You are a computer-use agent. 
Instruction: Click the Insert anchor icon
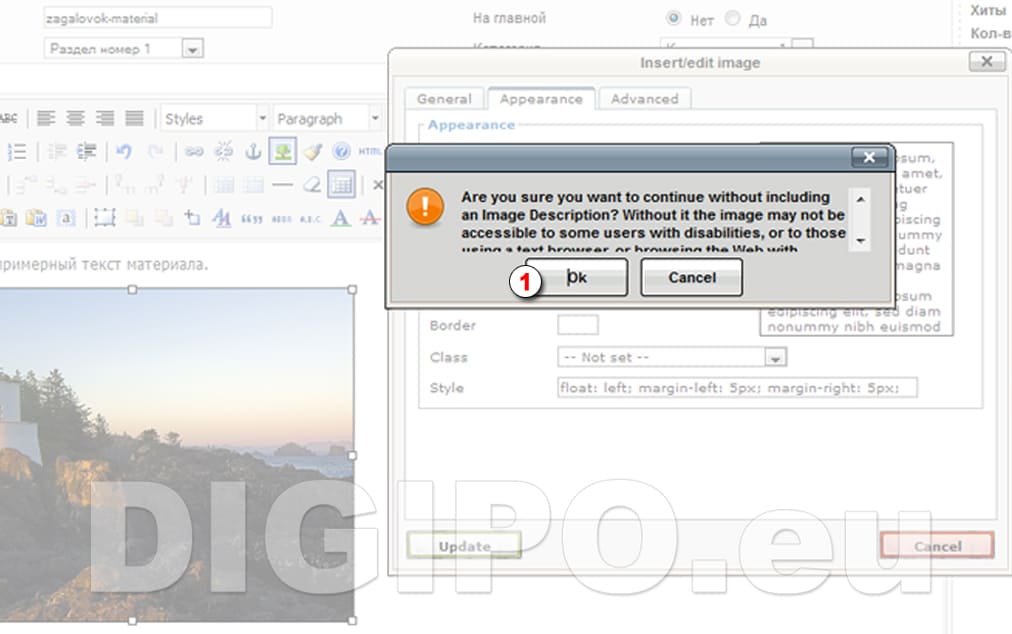[x=253, y=151]
